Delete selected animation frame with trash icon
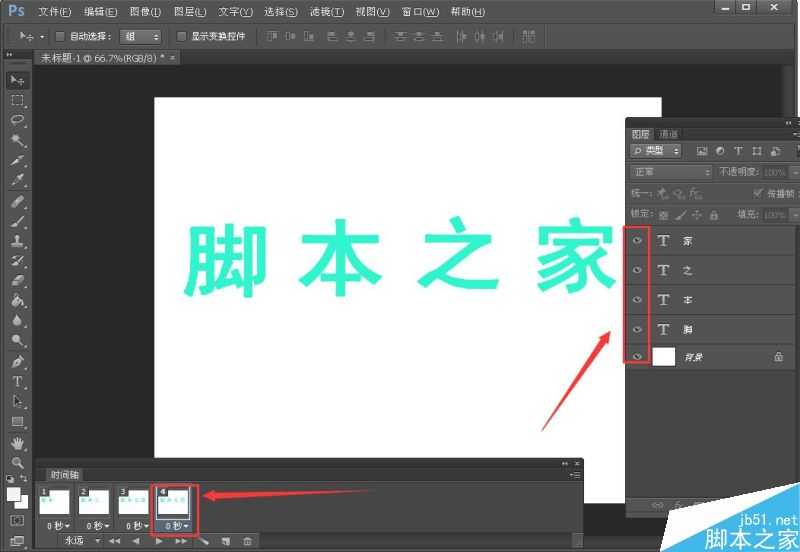This screenshot has width=800, height=552. pos(247,541)
